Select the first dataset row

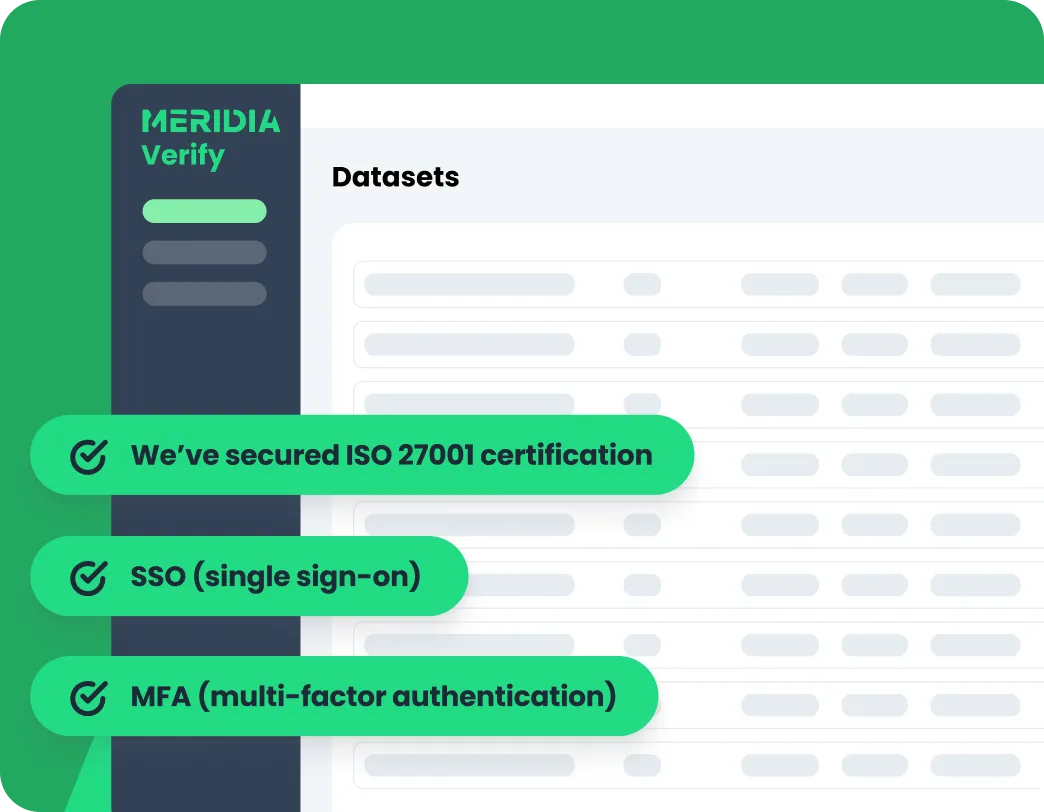click(x=698, y=284)
